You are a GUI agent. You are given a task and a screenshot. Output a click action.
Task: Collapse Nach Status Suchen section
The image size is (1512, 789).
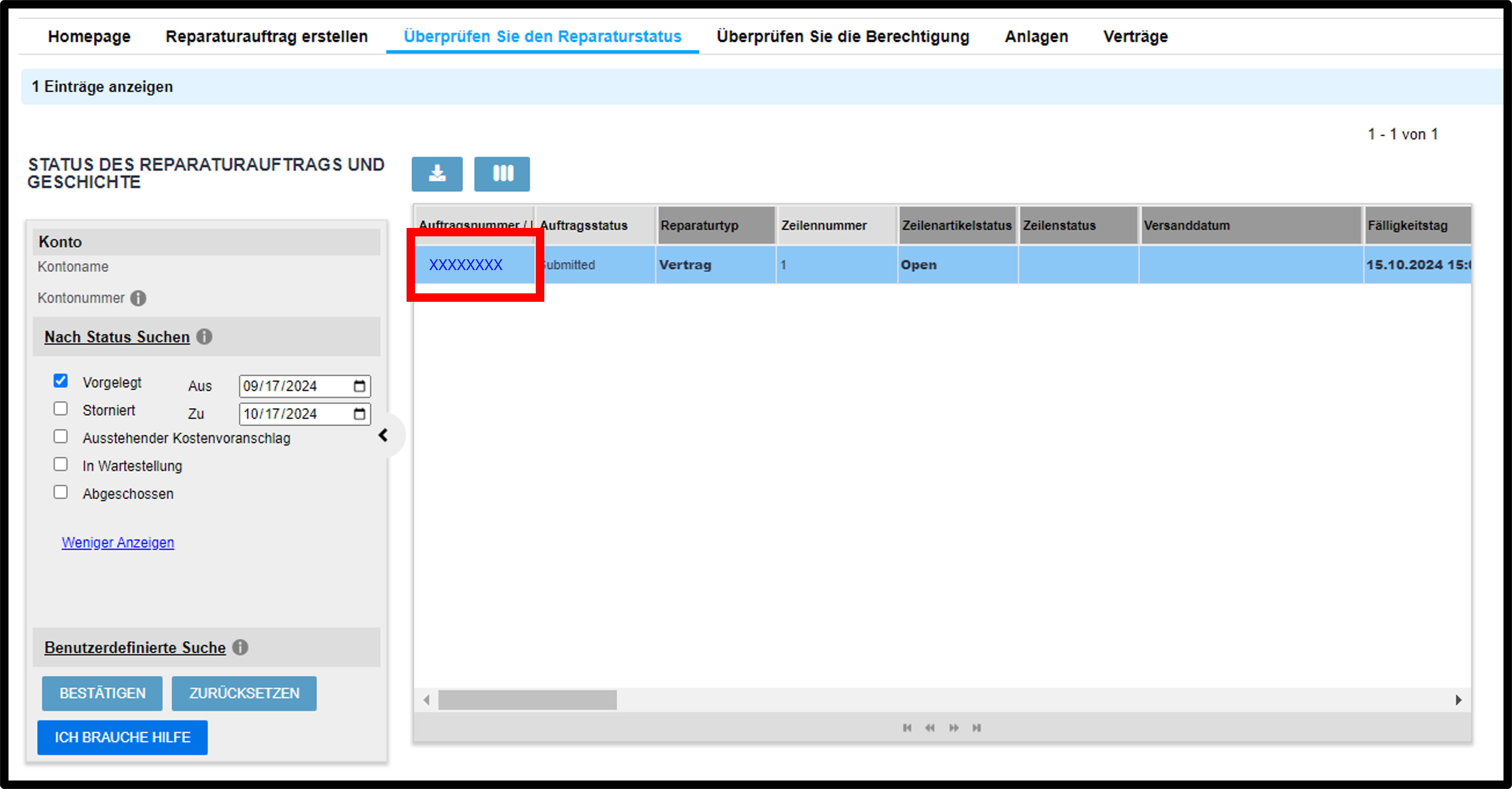[x=117, y=337]
